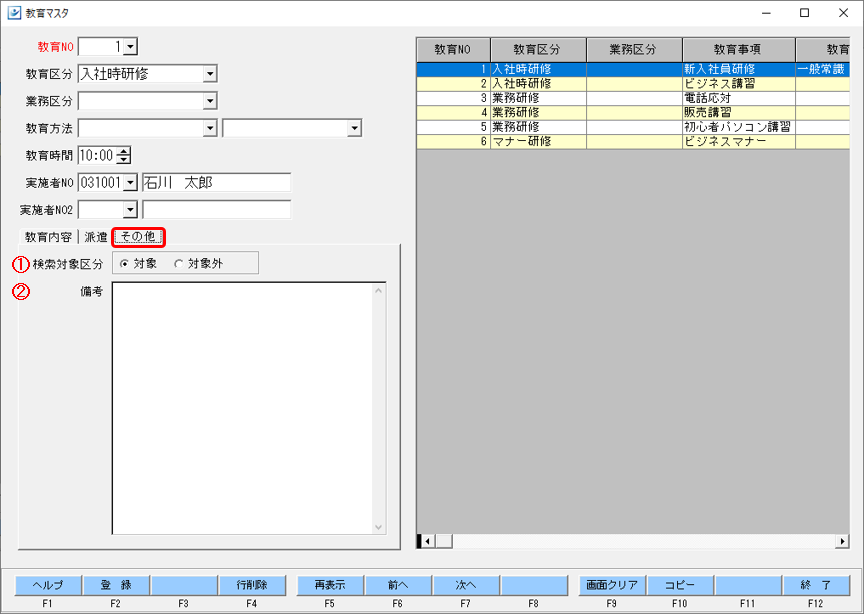Image resolution: width=864 pixels, height=614 pixels.
Task: Click the 終了 F12 button
Action: coord(816,585)
